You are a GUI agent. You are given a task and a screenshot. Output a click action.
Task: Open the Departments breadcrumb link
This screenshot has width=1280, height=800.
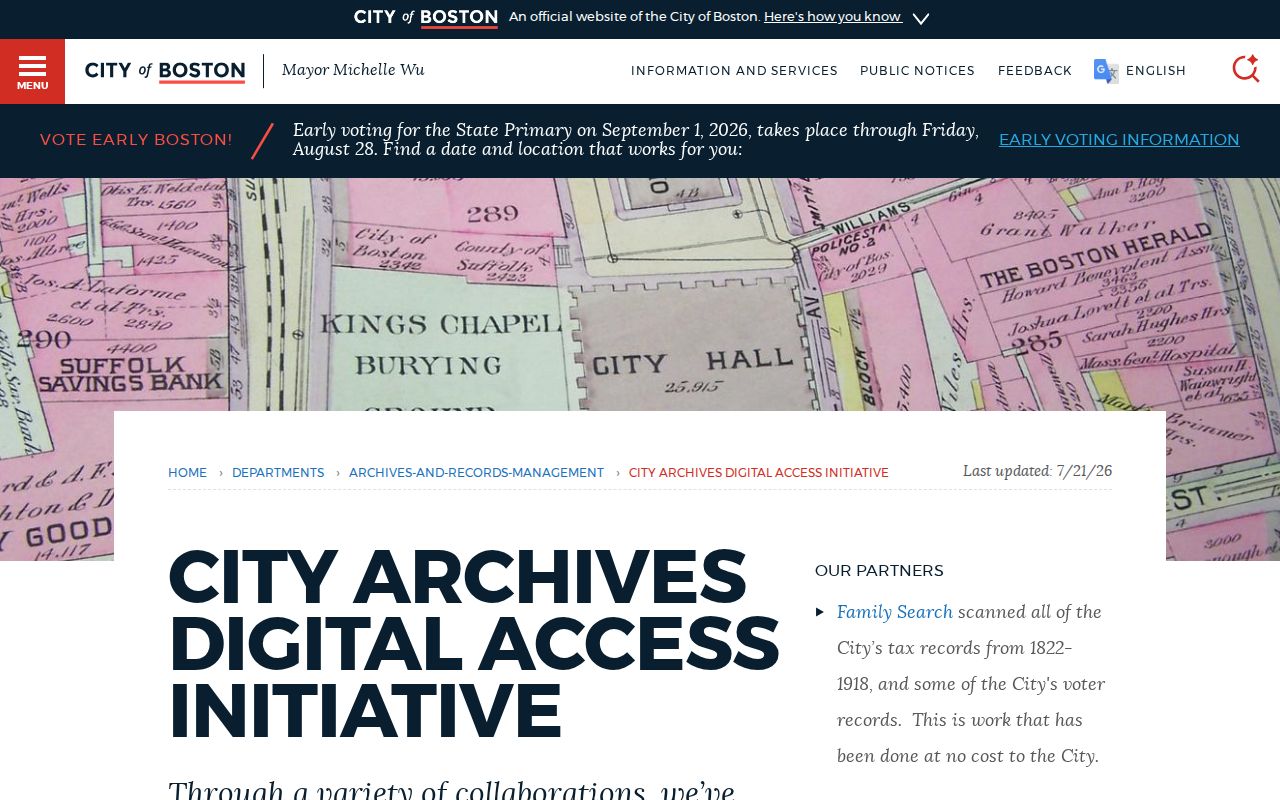tap(278, 473)
